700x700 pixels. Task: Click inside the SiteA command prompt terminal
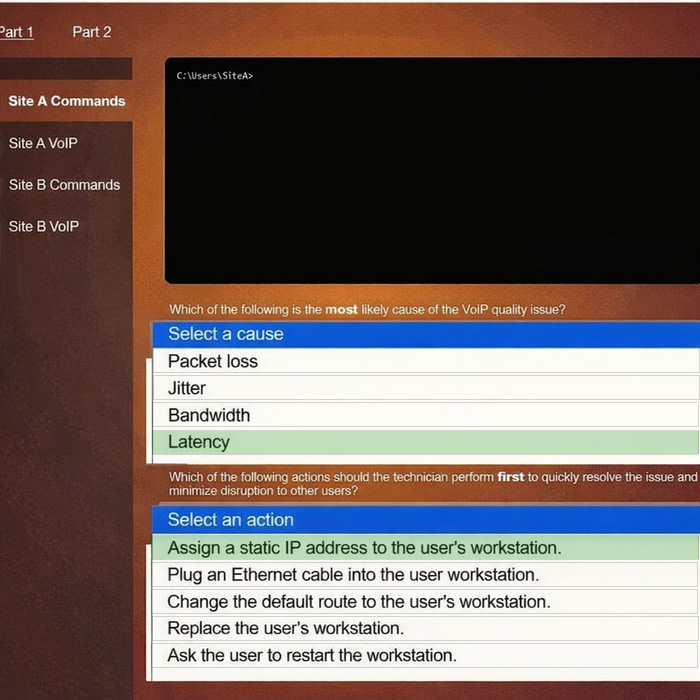point(430,170)
